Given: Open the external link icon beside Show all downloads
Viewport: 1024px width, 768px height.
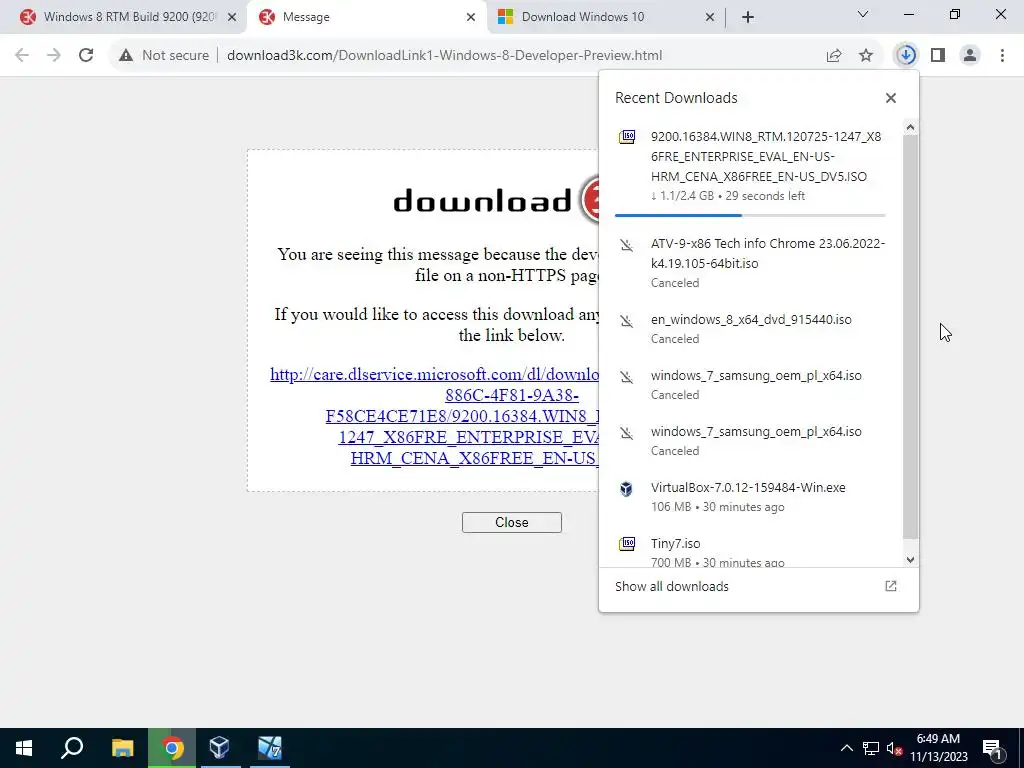Looking at the screenshot, I should [891, 586].
